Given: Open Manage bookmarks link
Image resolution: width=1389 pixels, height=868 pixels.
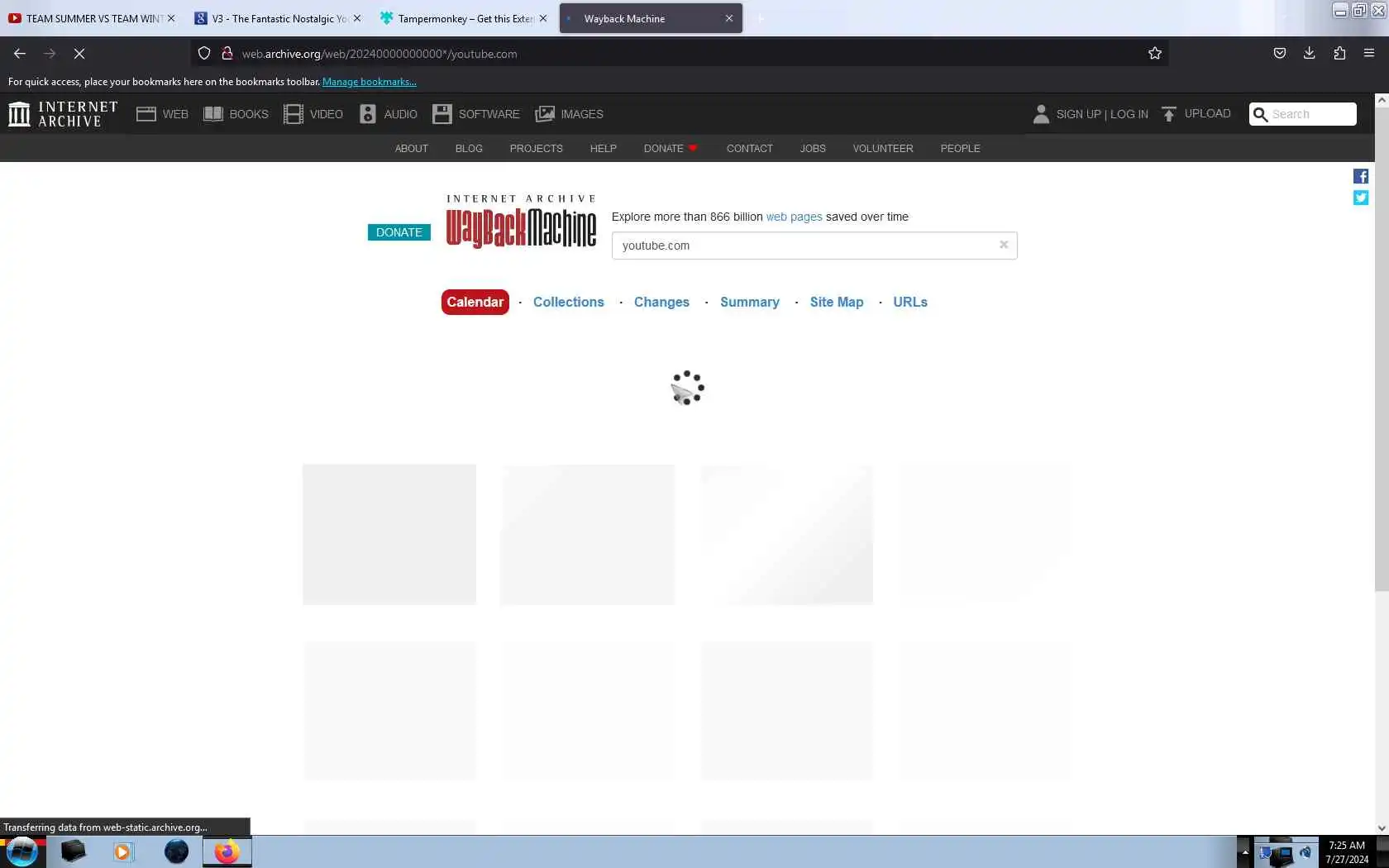Looking at the screenshot, I should click(370, 82).
